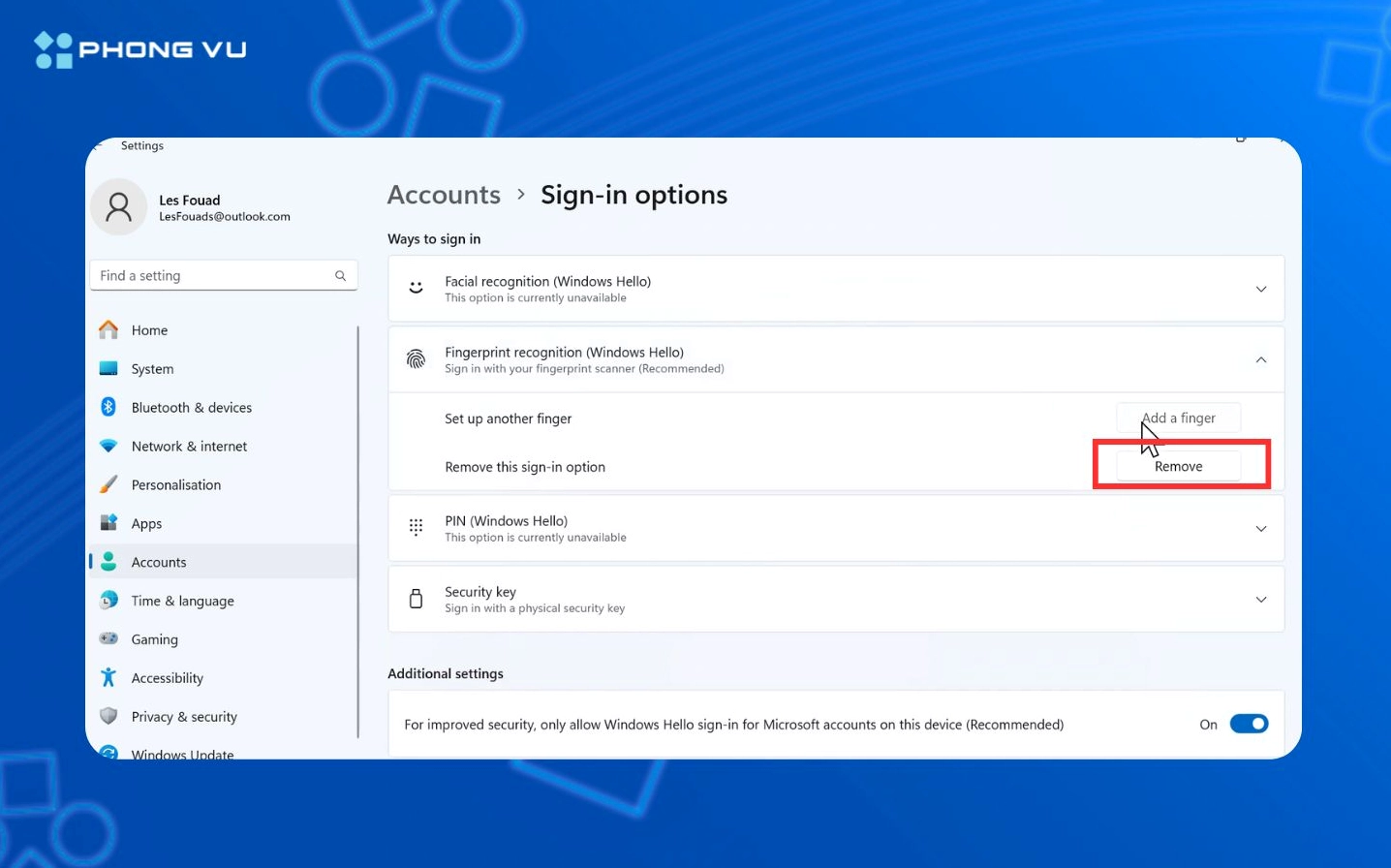Expand the Security key section
Viewport: 1391px width, 868px height.
[1261, 599]
